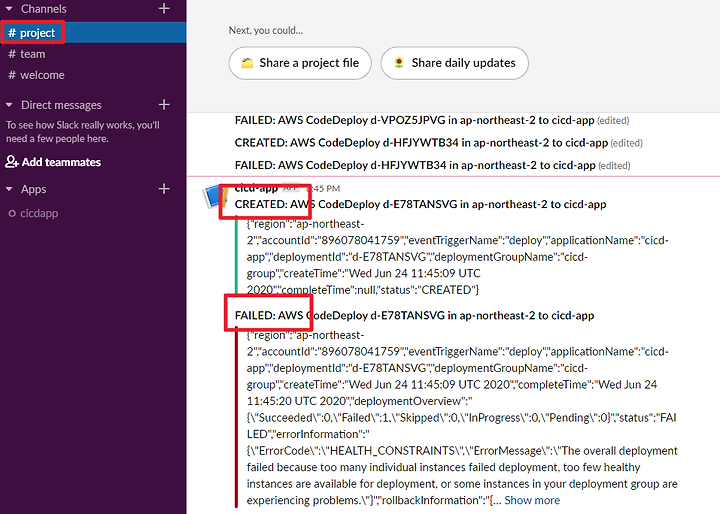
Task: Click the 'FAILED: AWS CodeDeploy d-VPOZ5JPVG' message
Action: [x=416, y=120]
